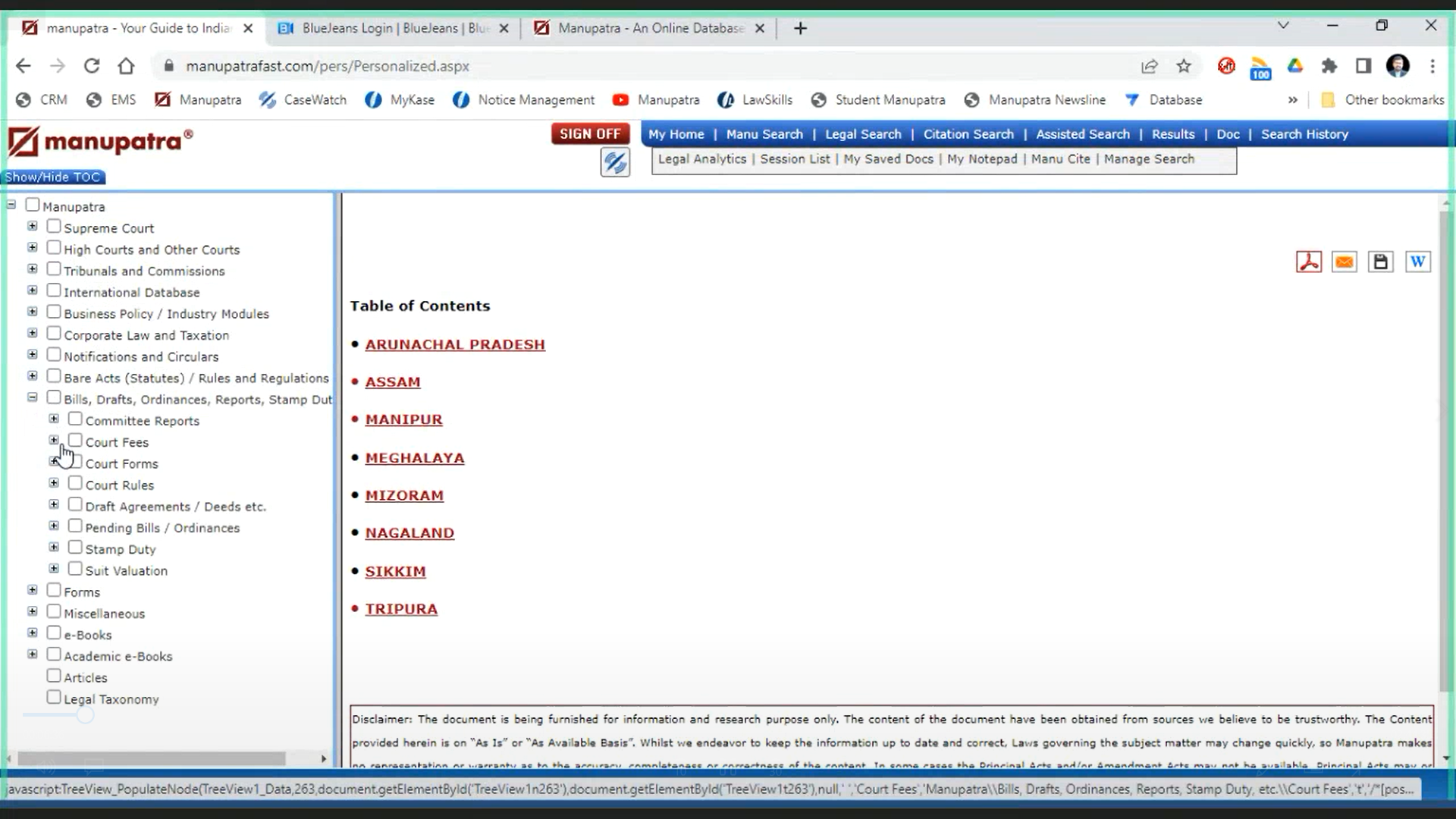Open the Chrome three-dot menu
This screenshot has height=819, width=1456.
[x=1432, y=66]
